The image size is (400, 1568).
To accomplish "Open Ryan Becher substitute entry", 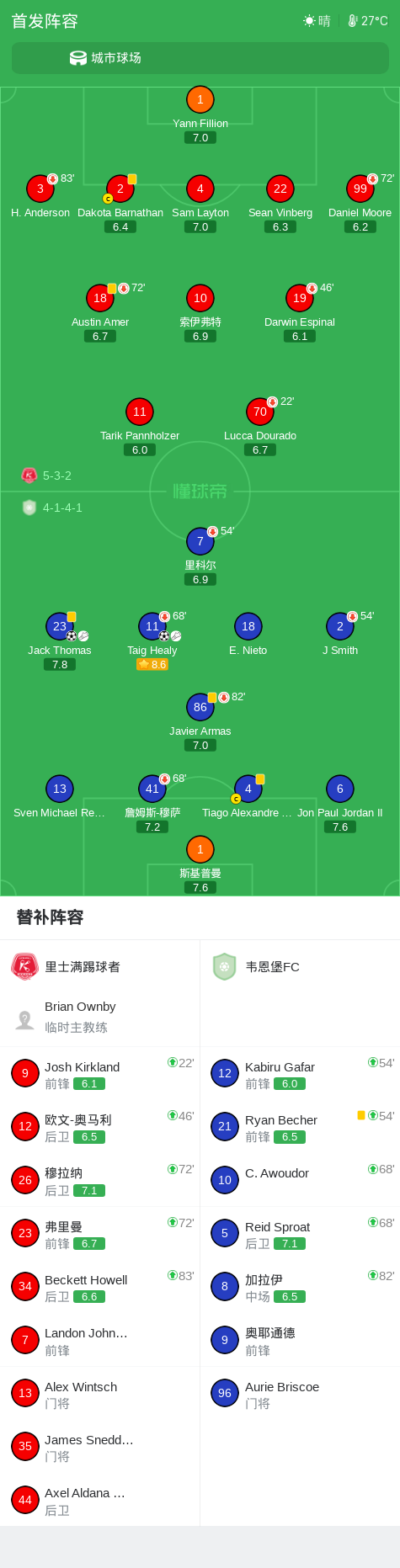I will [x=301, y=1127].
